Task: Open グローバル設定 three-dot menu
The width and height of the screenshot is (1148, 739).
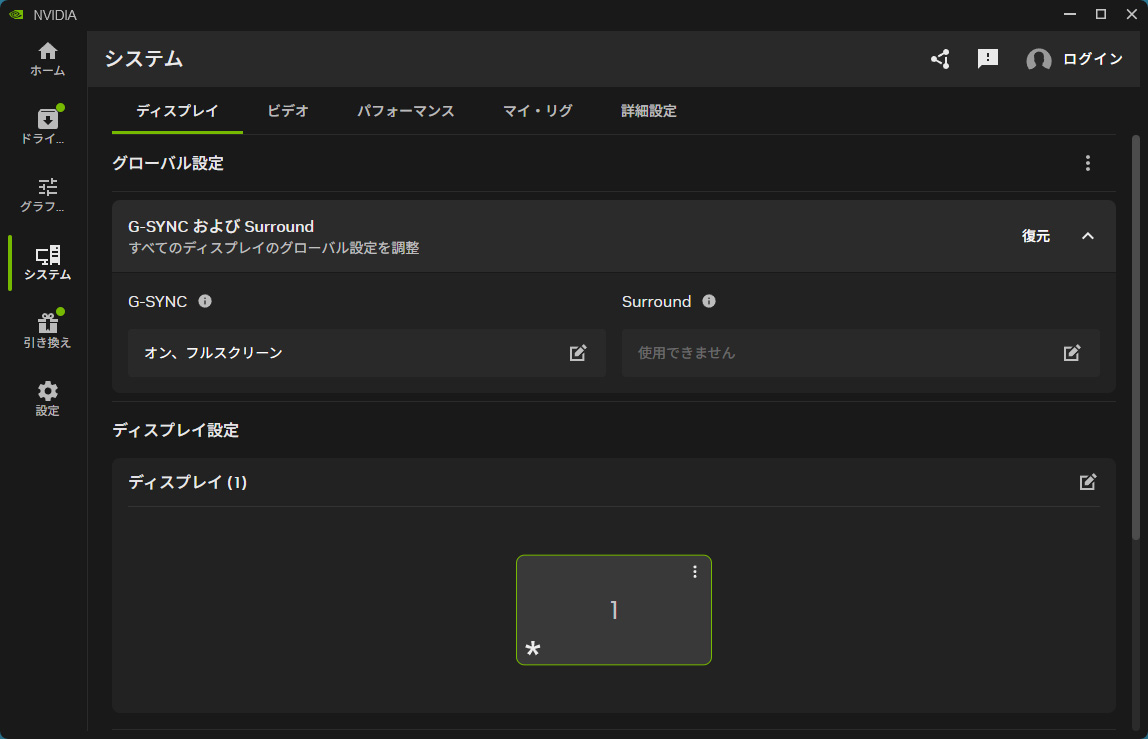Action: click(1087, 163)
